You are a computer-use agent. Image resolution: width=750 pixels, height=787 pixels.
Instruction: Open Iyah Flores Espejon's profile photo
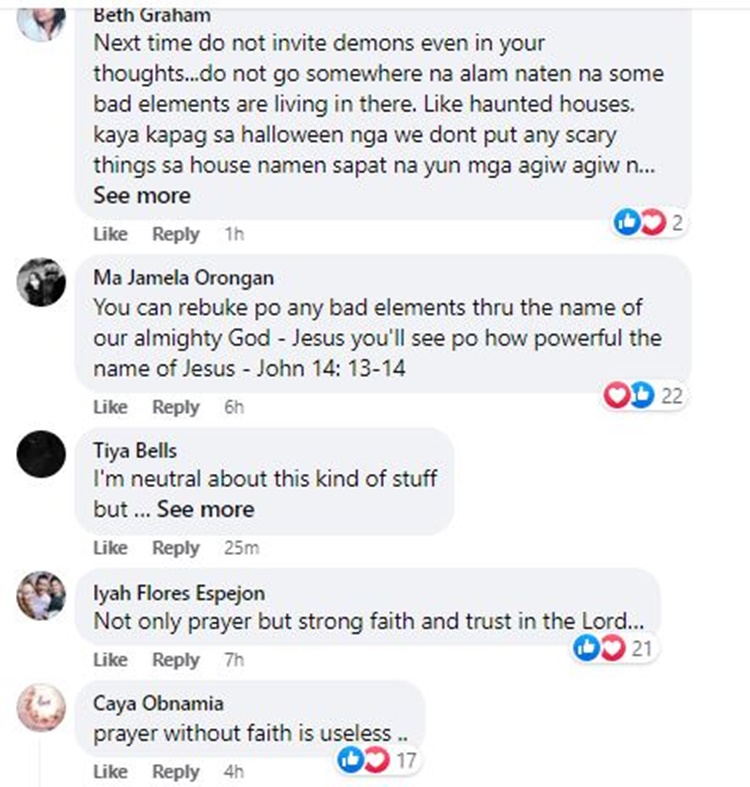[41, 596]
